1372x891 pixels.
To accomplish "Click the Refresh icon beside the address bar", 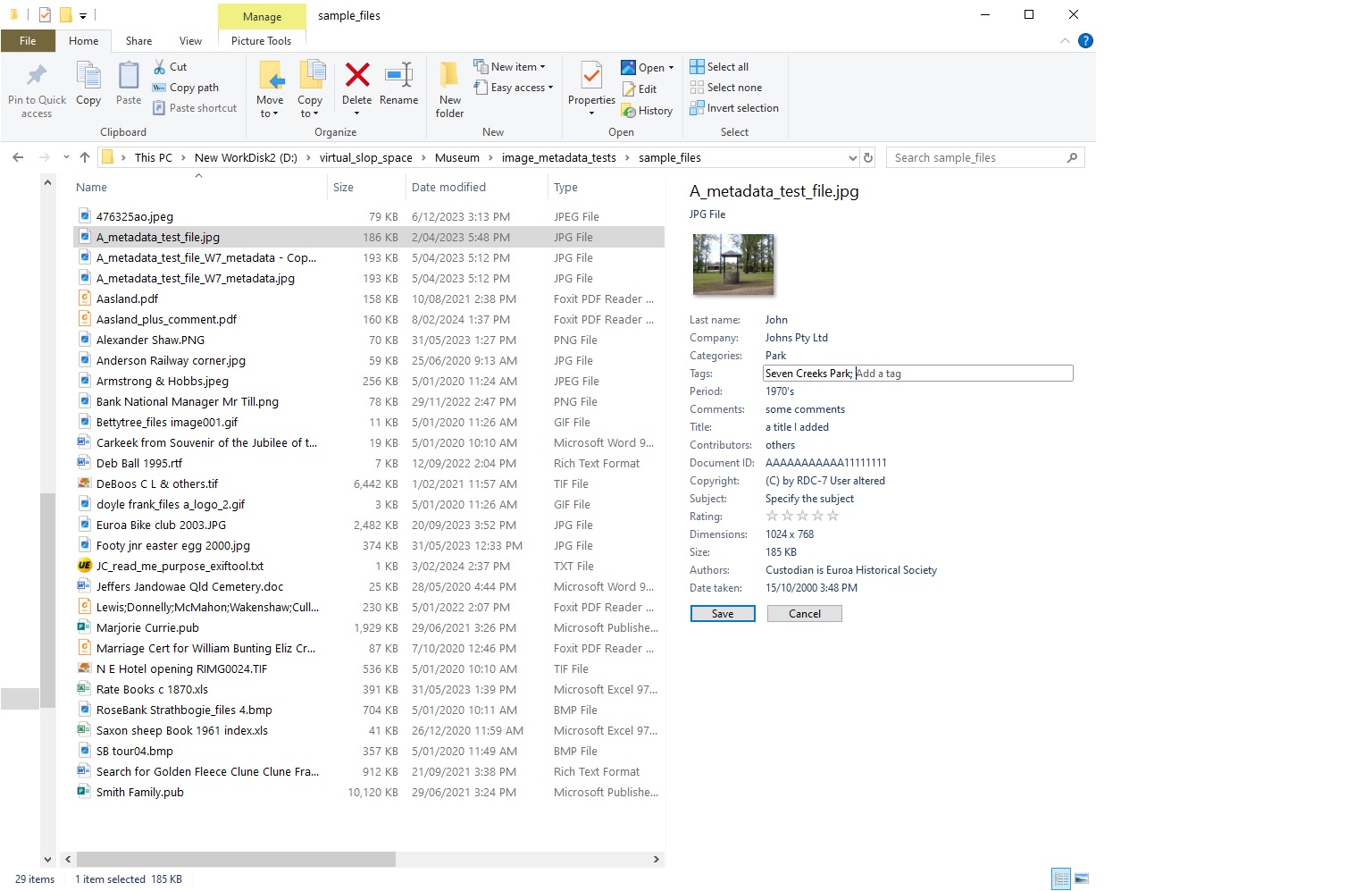I will tap(867, 157).
